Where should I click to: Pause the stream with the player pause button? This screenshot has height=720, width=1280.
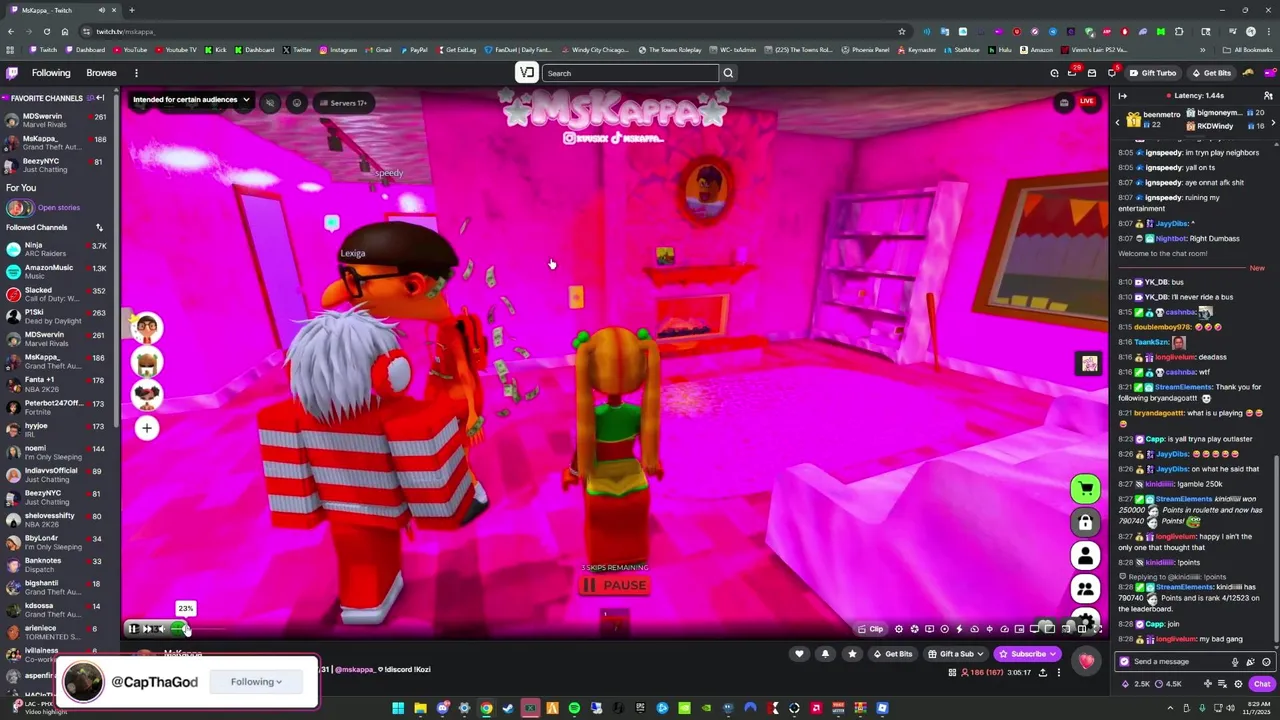[x=133, y=628]
